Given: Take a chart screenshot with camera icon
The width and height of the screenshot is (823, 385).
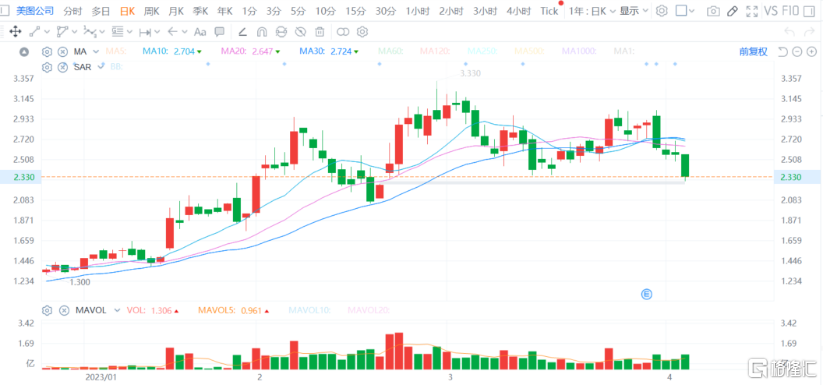Looking at the screenshot, I should [713, 10].
